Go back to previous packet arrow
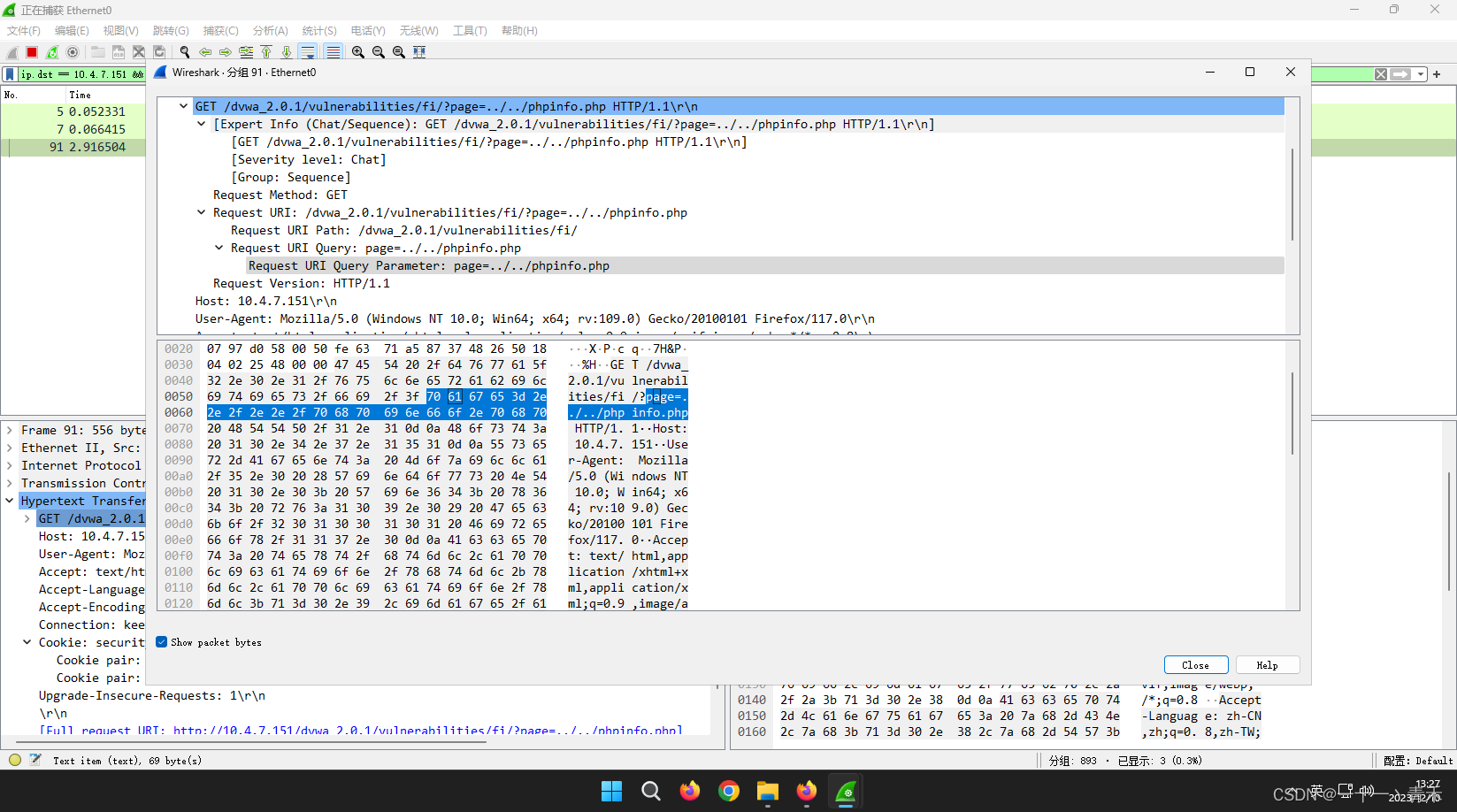 coord(205,52)
